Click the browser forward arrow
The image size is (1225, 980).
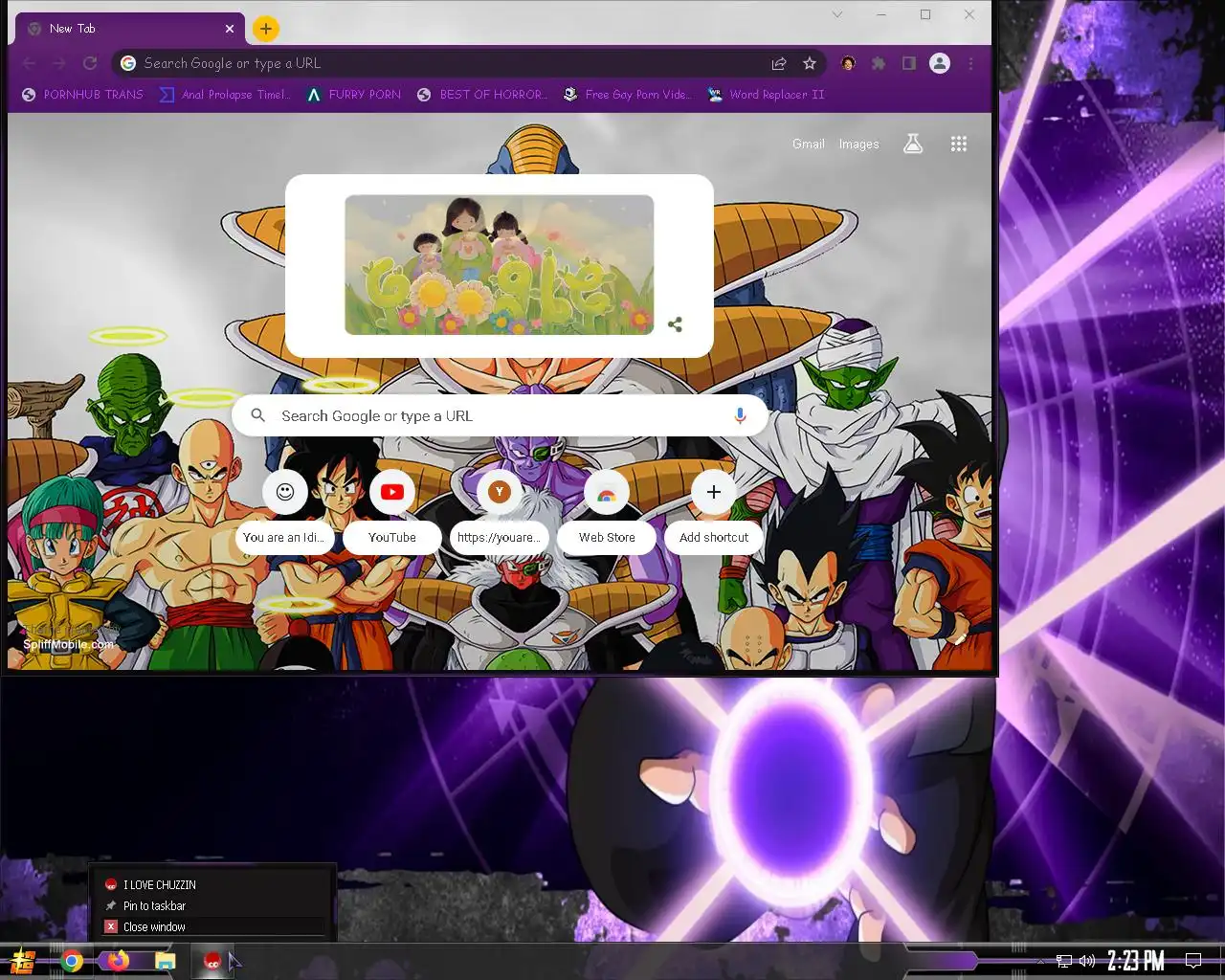[59, 63]
